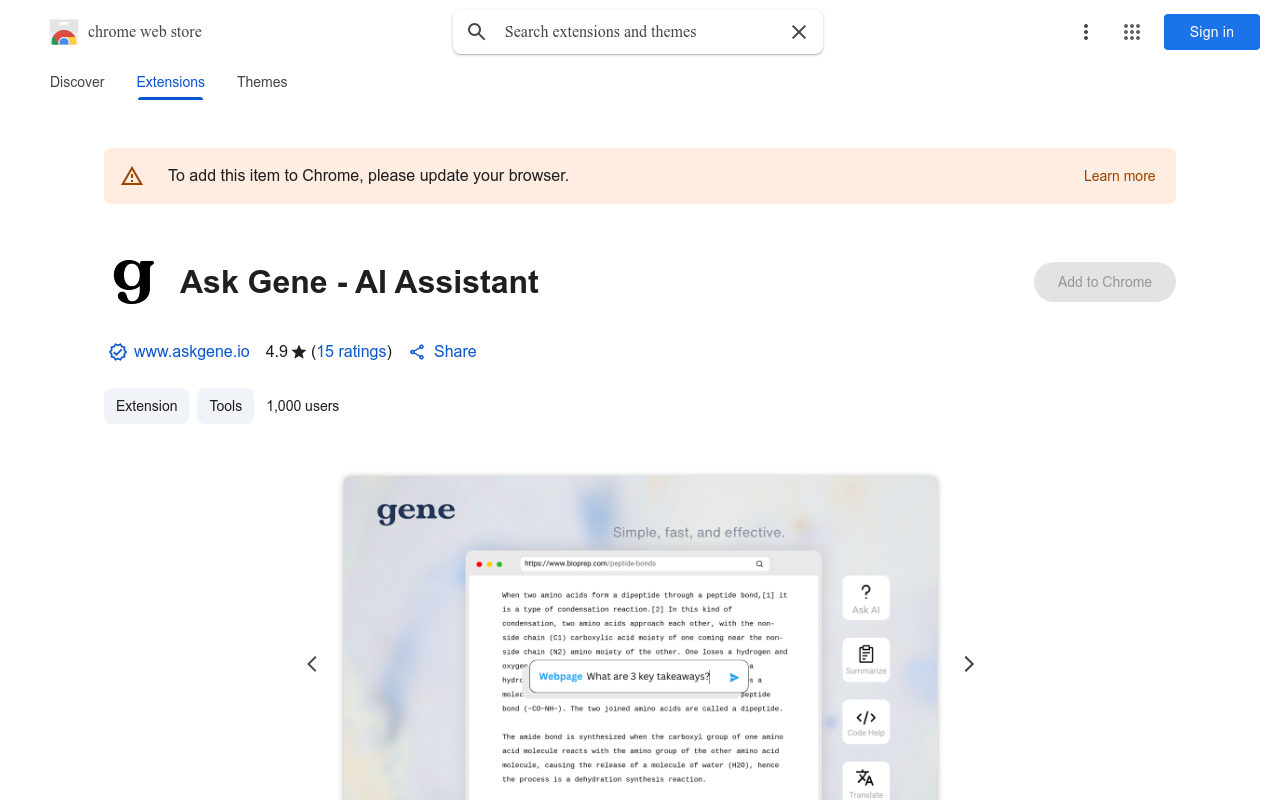The height and width of the screenshot is (800, 1280).
Task: Clear the search field with the X icon
Action: [x=798, y=32]
